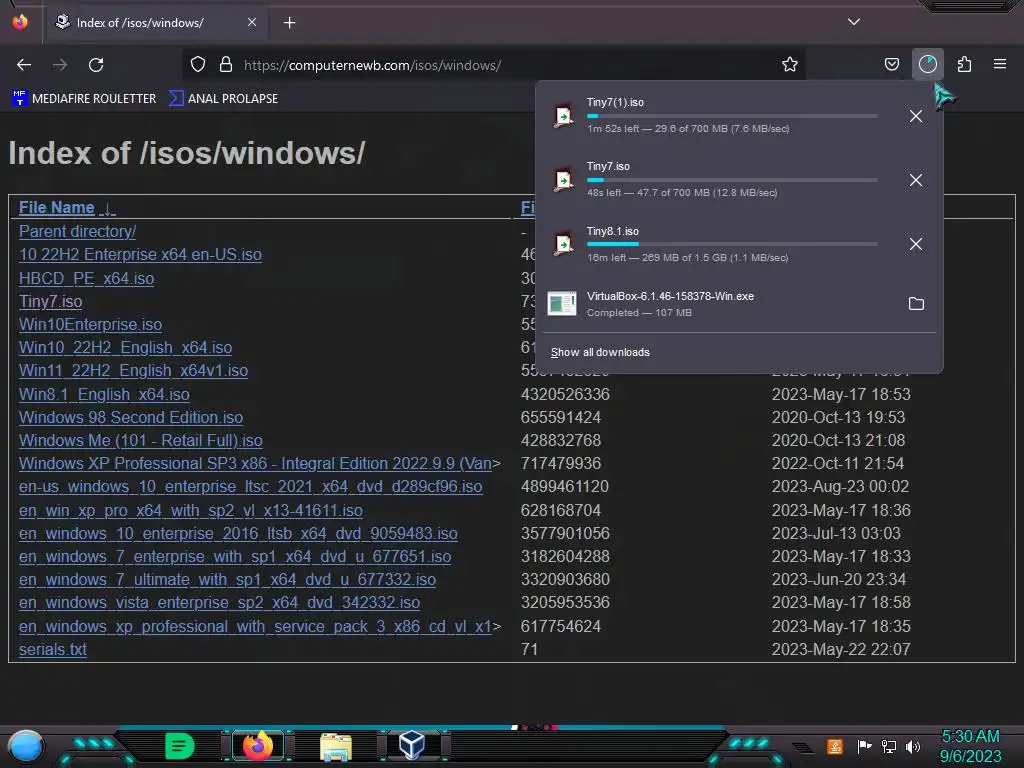Screen dimensions: 1024x768
Task: Save page to Pocket
Action: 891,65
